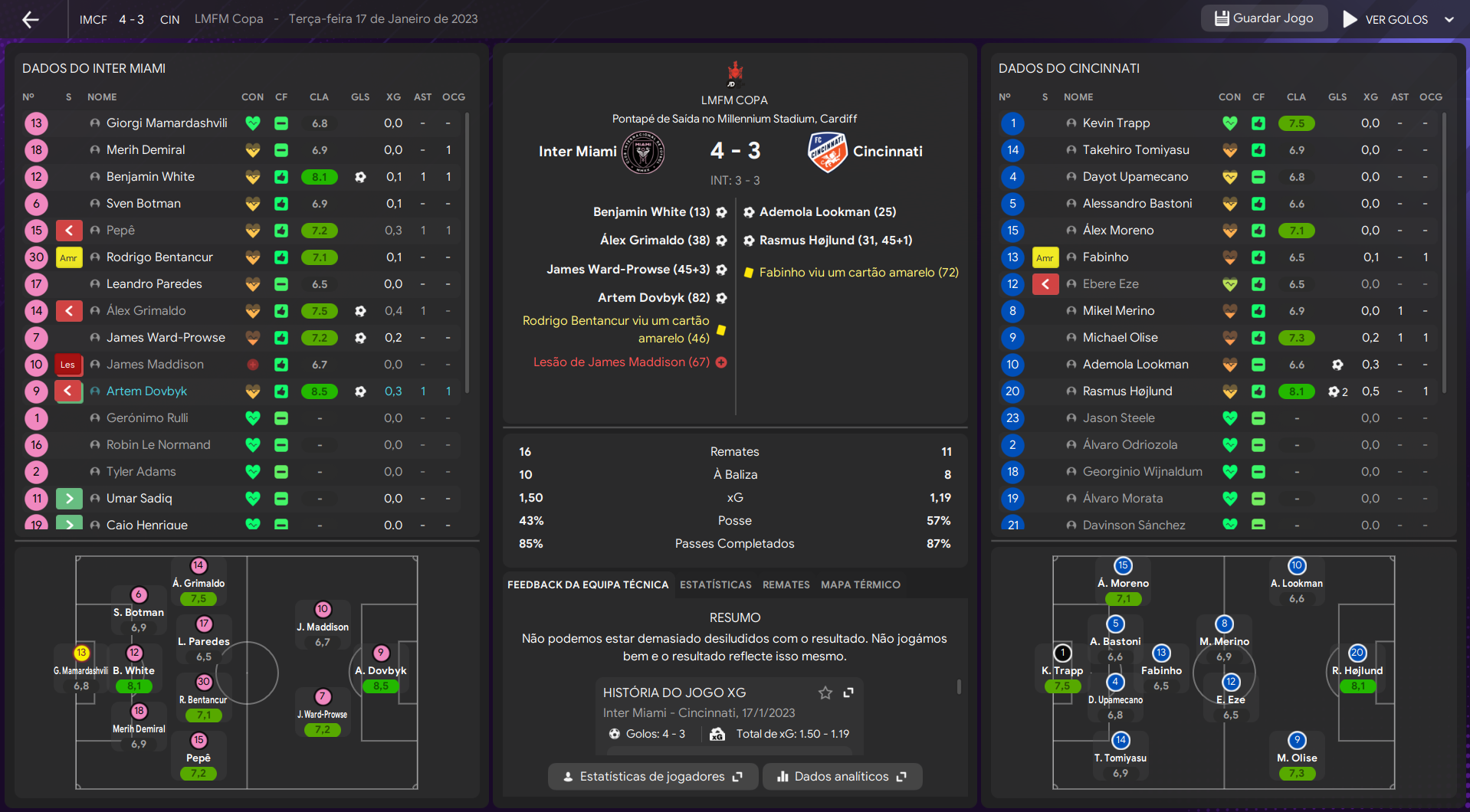The image size is (1470, 812).
Task: Click the back arrow icon
Action: pyautogui.click(x=30, y=19)
